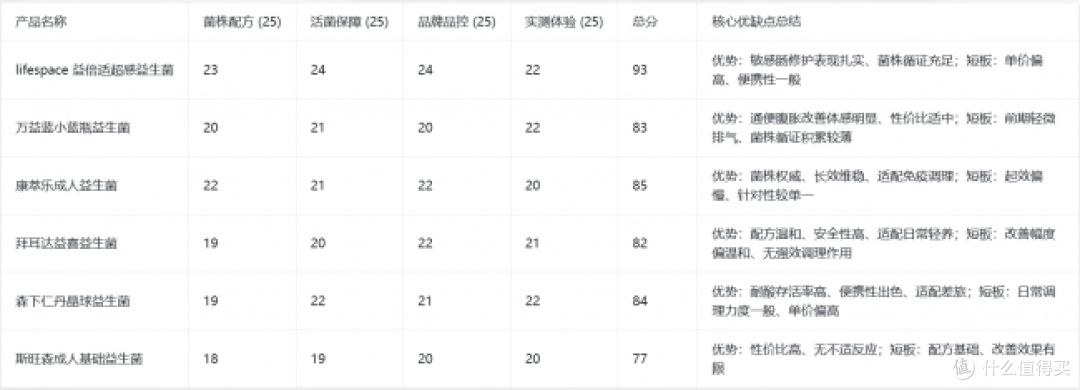
Task: Click the 实测体验 (25) column header
Action: click(x=564, y=21)
